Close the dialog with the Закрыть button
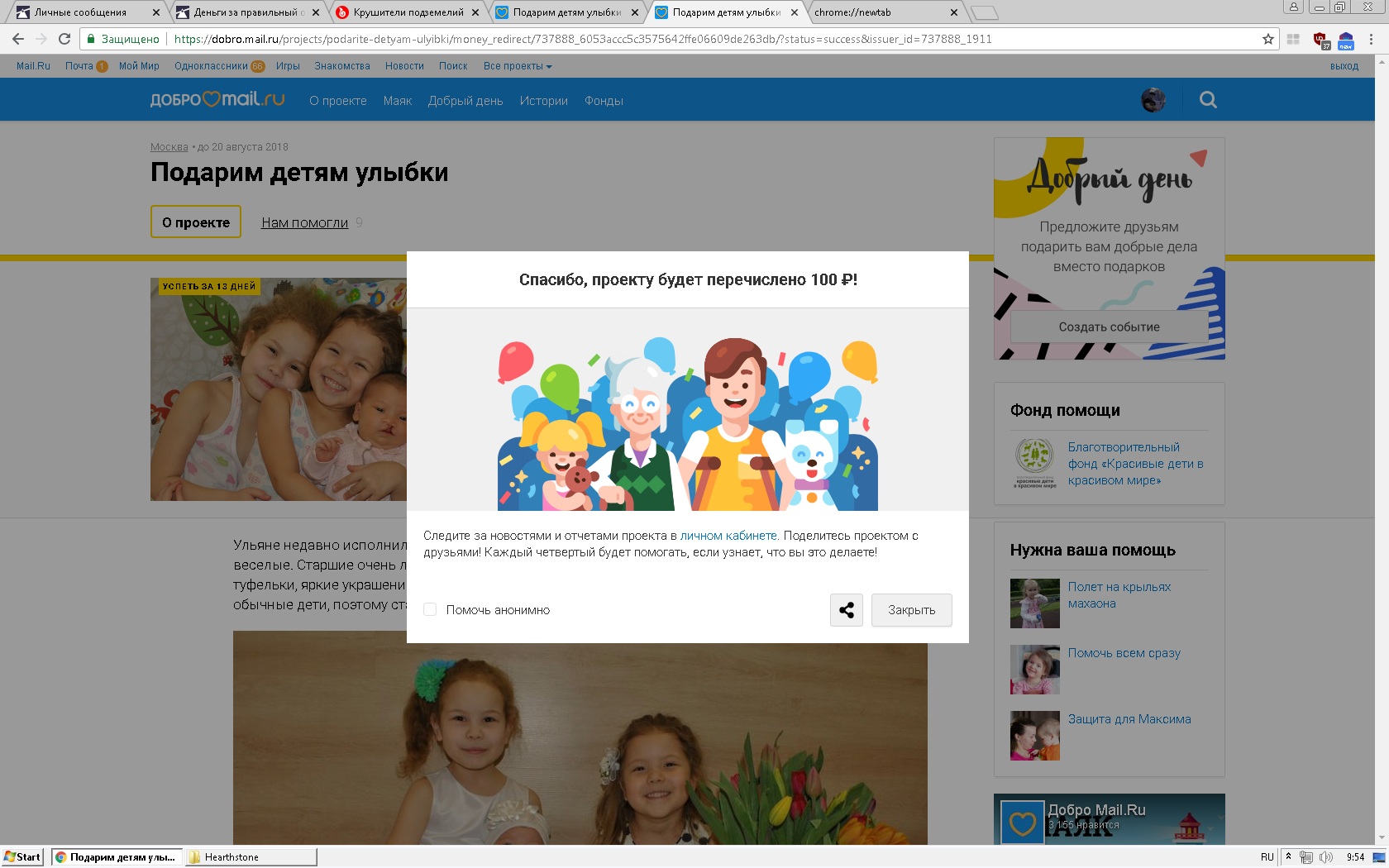This screenshot has height=868, width=1389. tap(912, 610)
